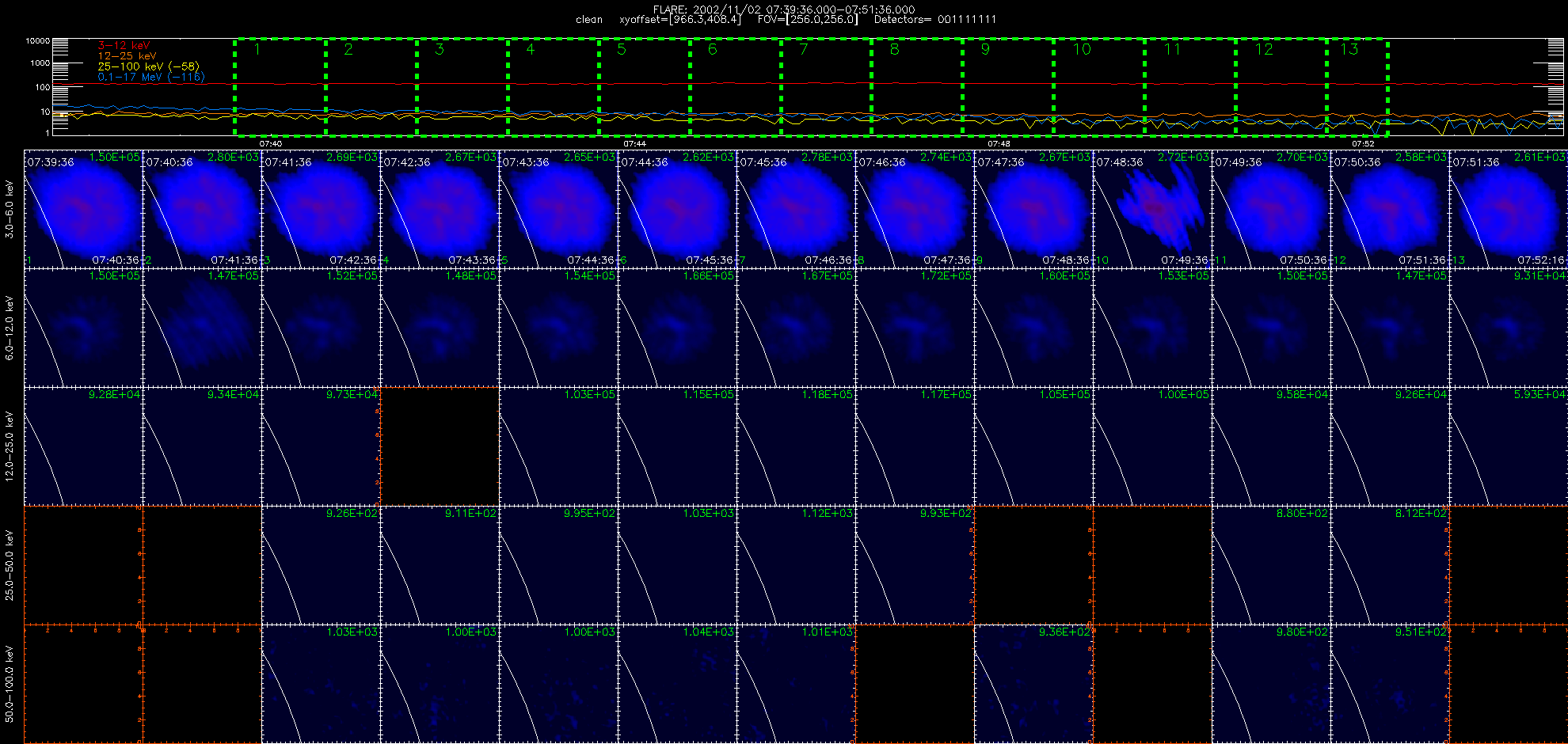Screen dimensions: 1568x744
Task: Open the 50-100 keV image labeled 1.04E+03
Action: pyautogui.click(x=677, y=683)
